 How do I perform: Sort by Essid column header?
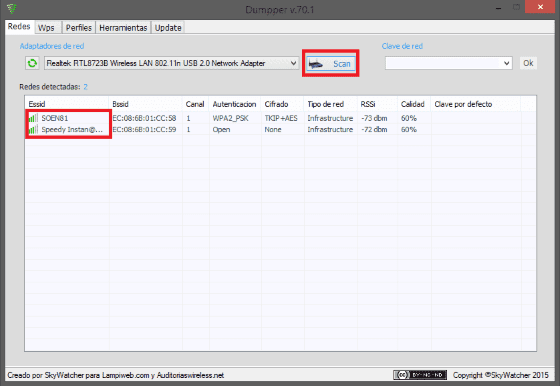pos(67,104)
